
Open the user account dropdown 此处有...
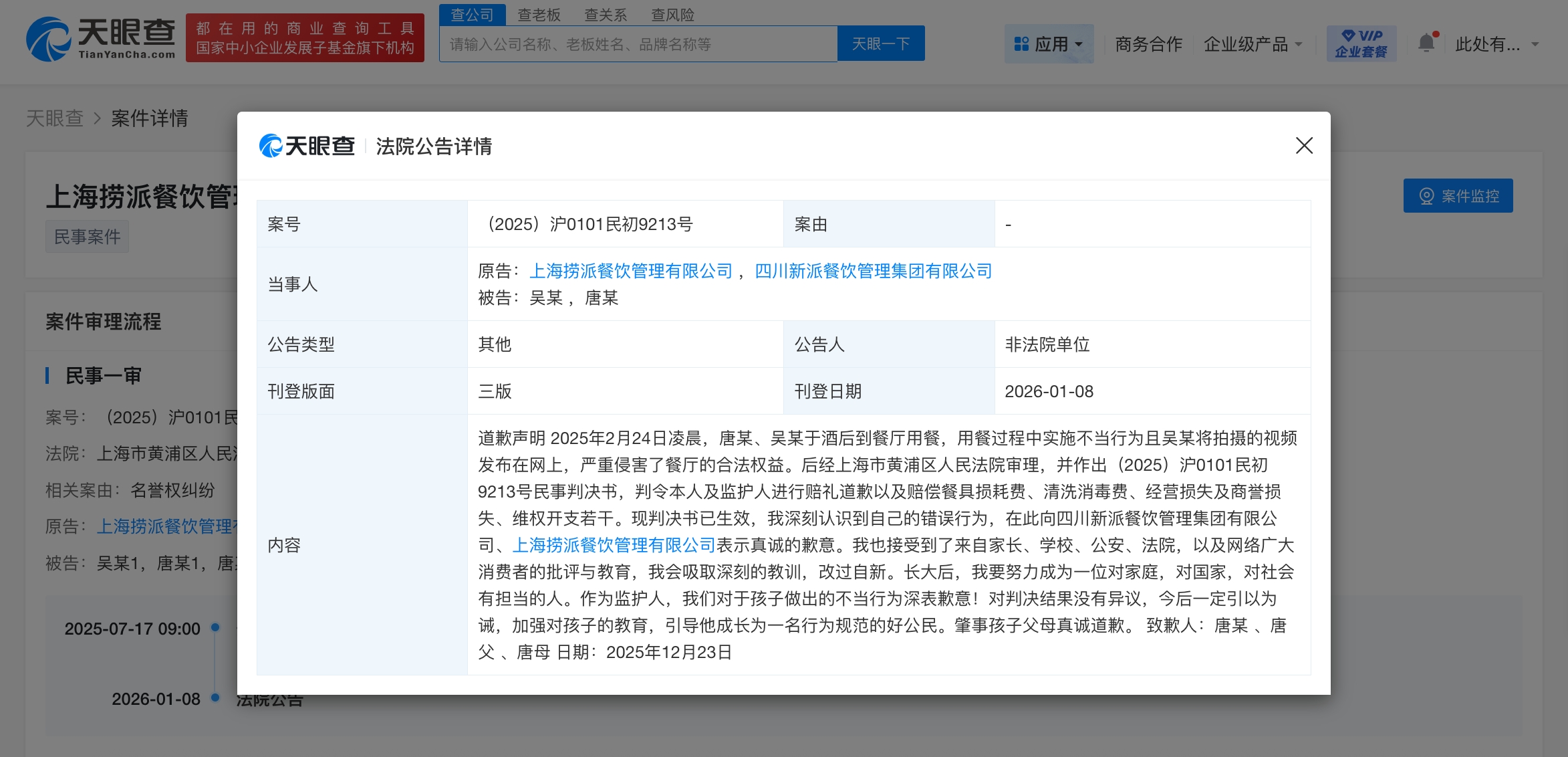[1496, 44]
